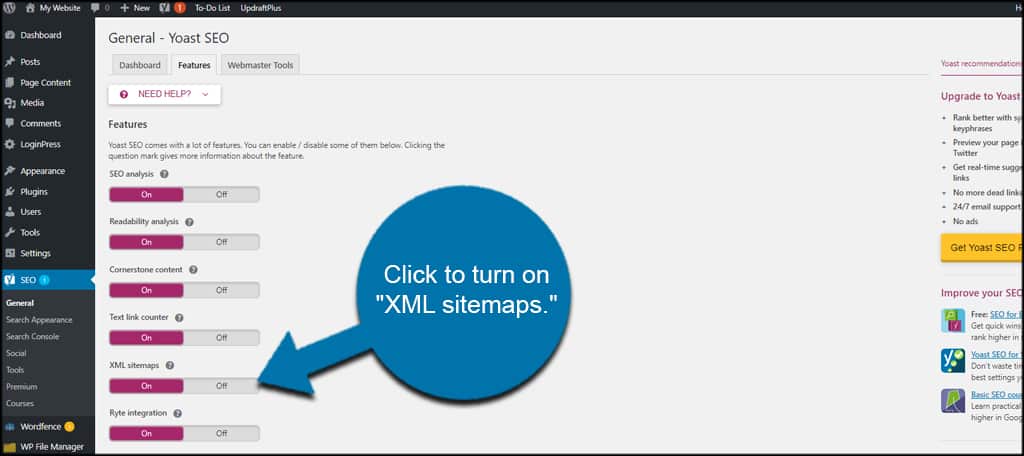Turn Readability analysis Off

point(221,242)
